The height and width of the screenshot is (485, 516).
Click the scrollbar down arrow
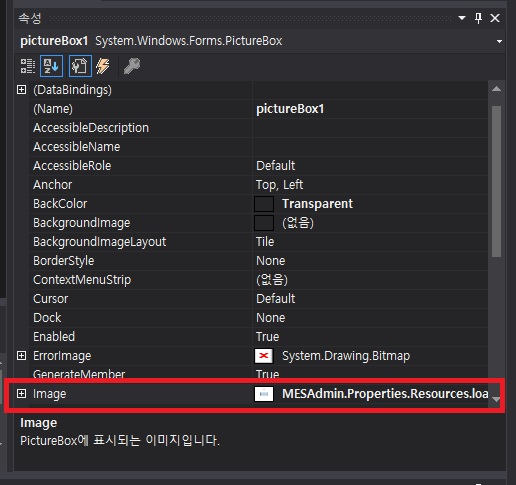(496, 399)
